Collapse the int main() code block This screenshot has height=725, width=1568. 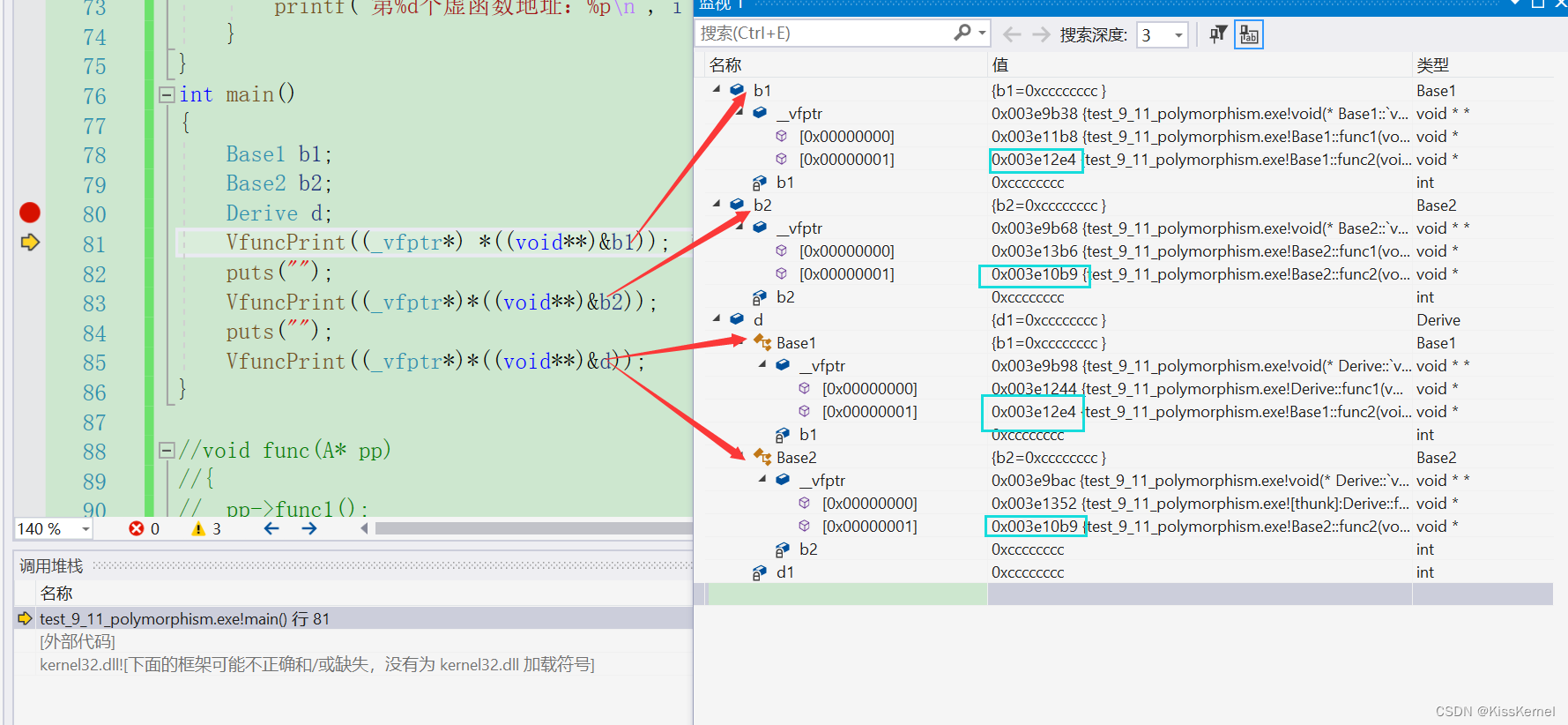point(167,94)
